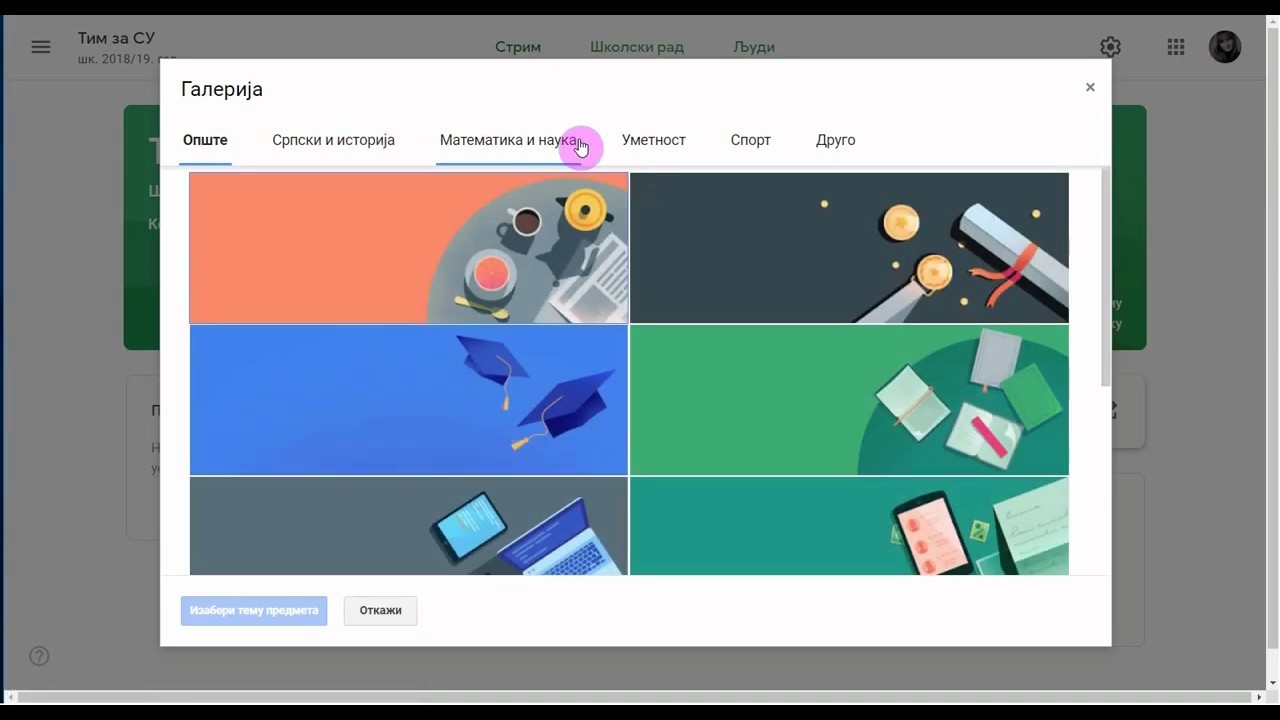Image resolution: width=1280 pixels, height=720 pixels.
Task: Choose the orange coffee table theme image
Action: (x=409, y=248)
